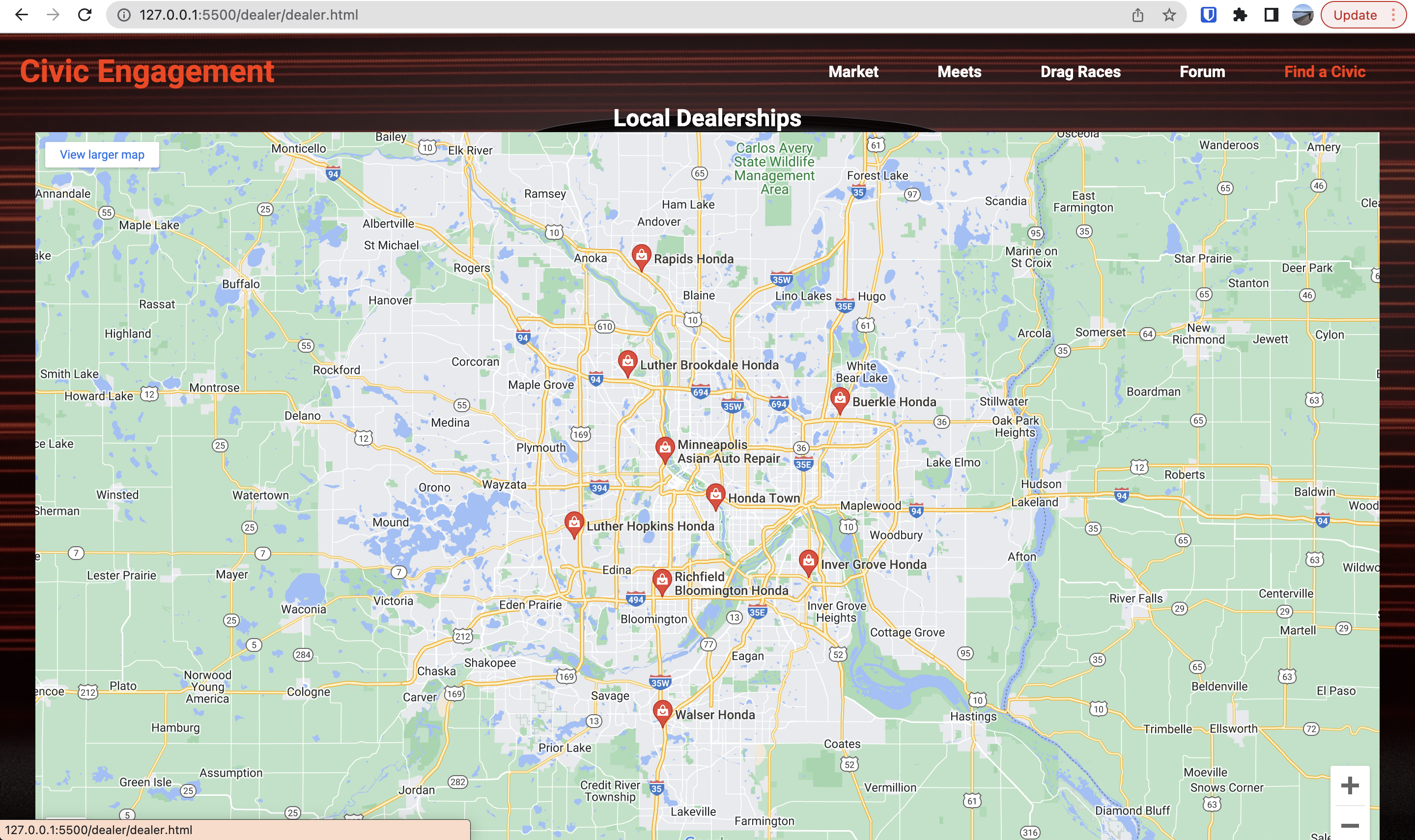Image resolution: width=1415 pixels, height=840 pixels.
Task: Click the Rapids Honda map pin
Action: (x=641, y=256)
